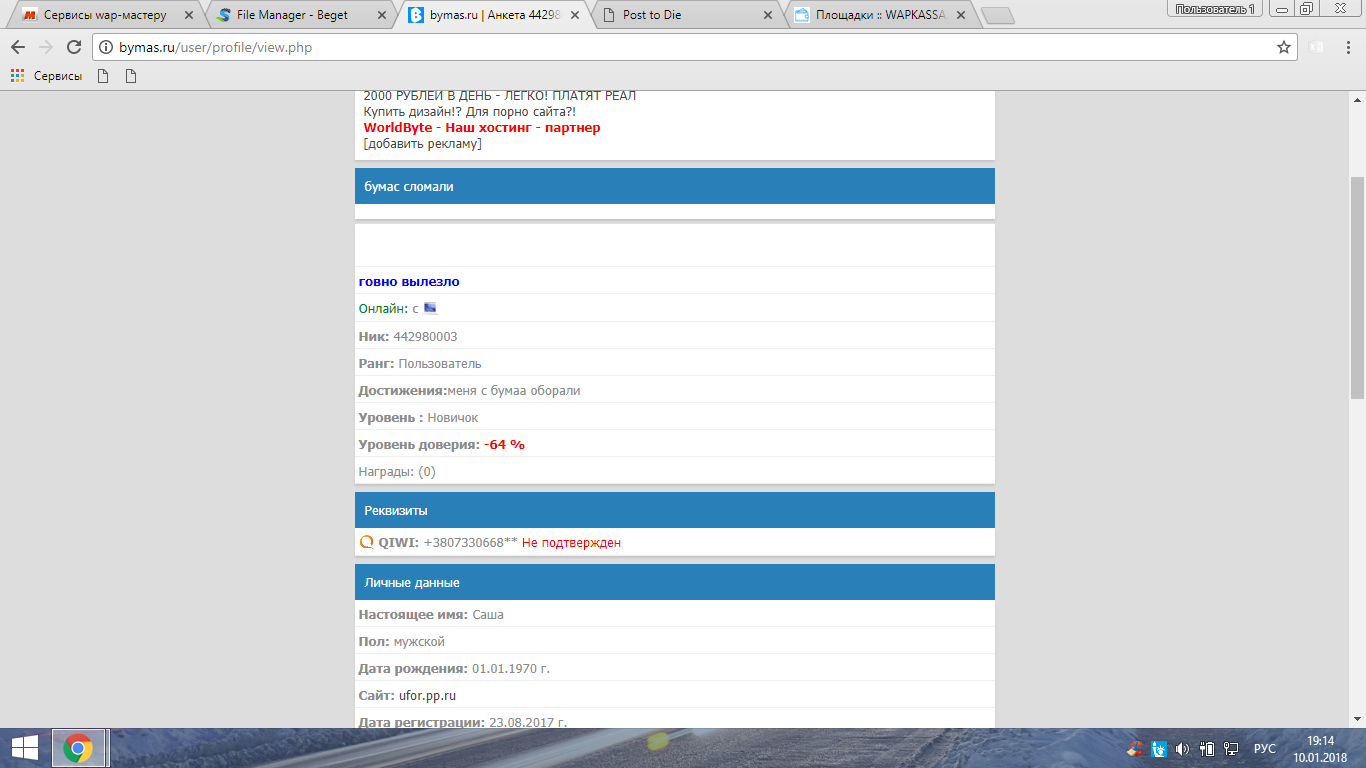
Task: Click the CCleaner tray icon
Action: [1135, 748]
